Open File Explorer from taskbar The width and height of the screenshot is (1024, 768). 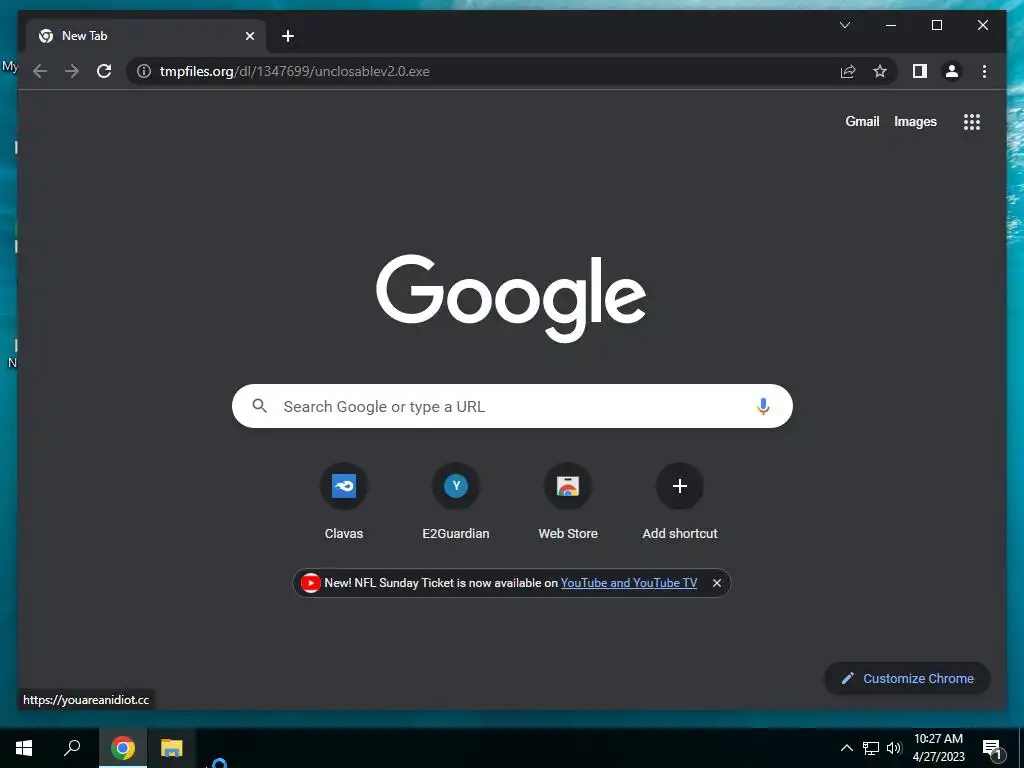[172, 748]
